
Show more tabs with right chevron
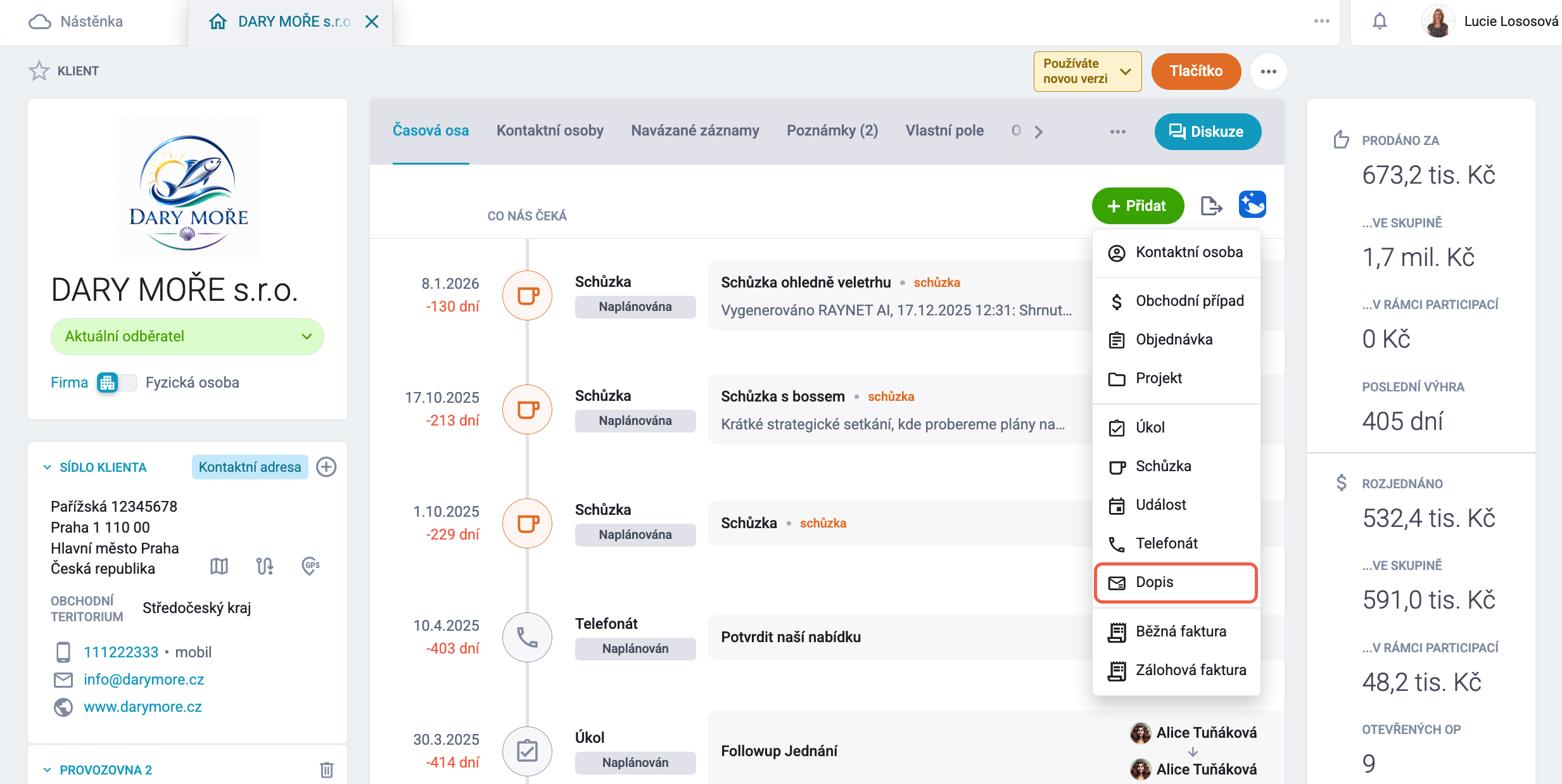tap(1038, 132)
